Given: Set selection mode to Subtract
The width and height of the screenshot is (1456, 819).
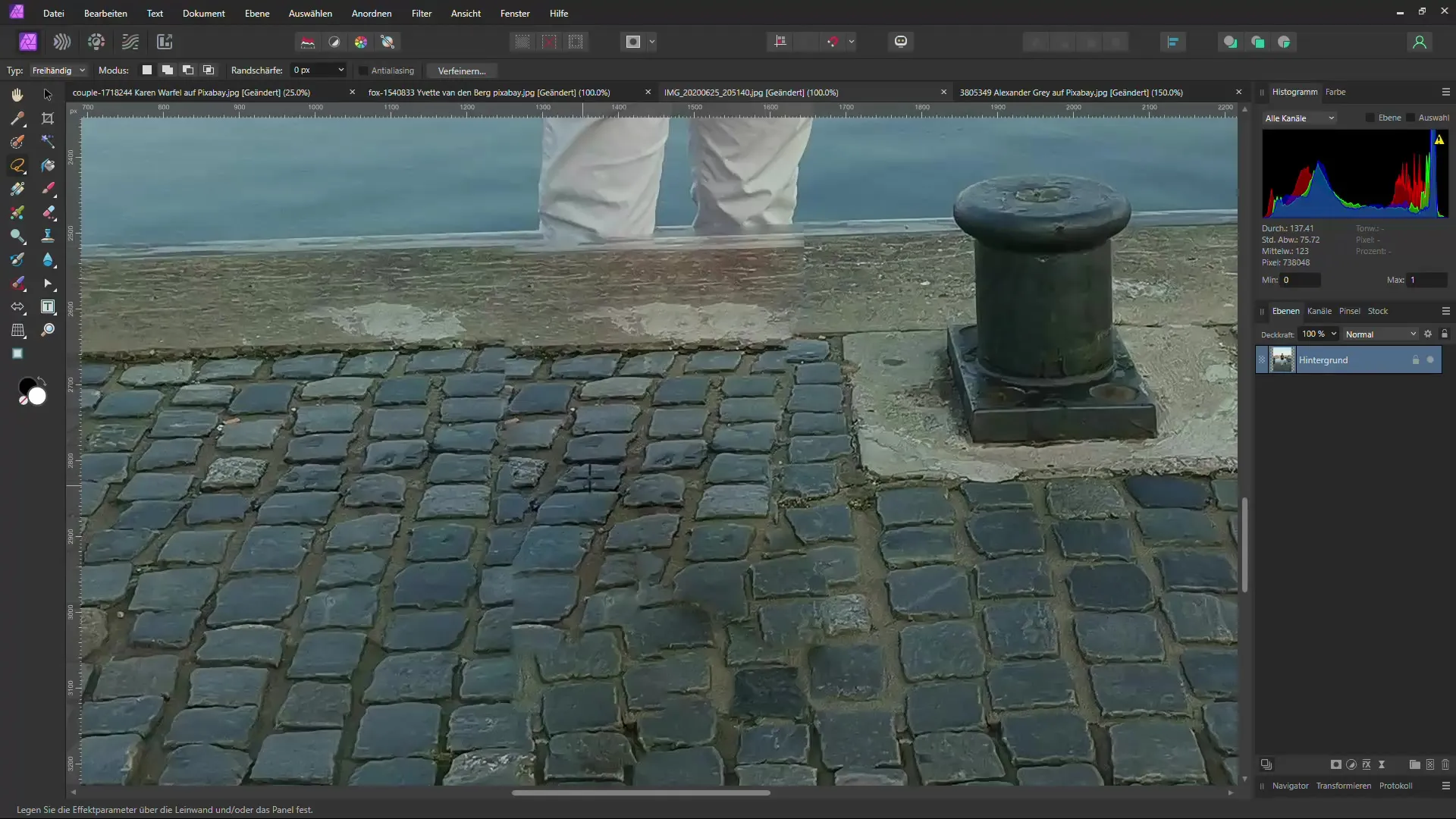Looking at the screenshot, I should coord(188,70).
